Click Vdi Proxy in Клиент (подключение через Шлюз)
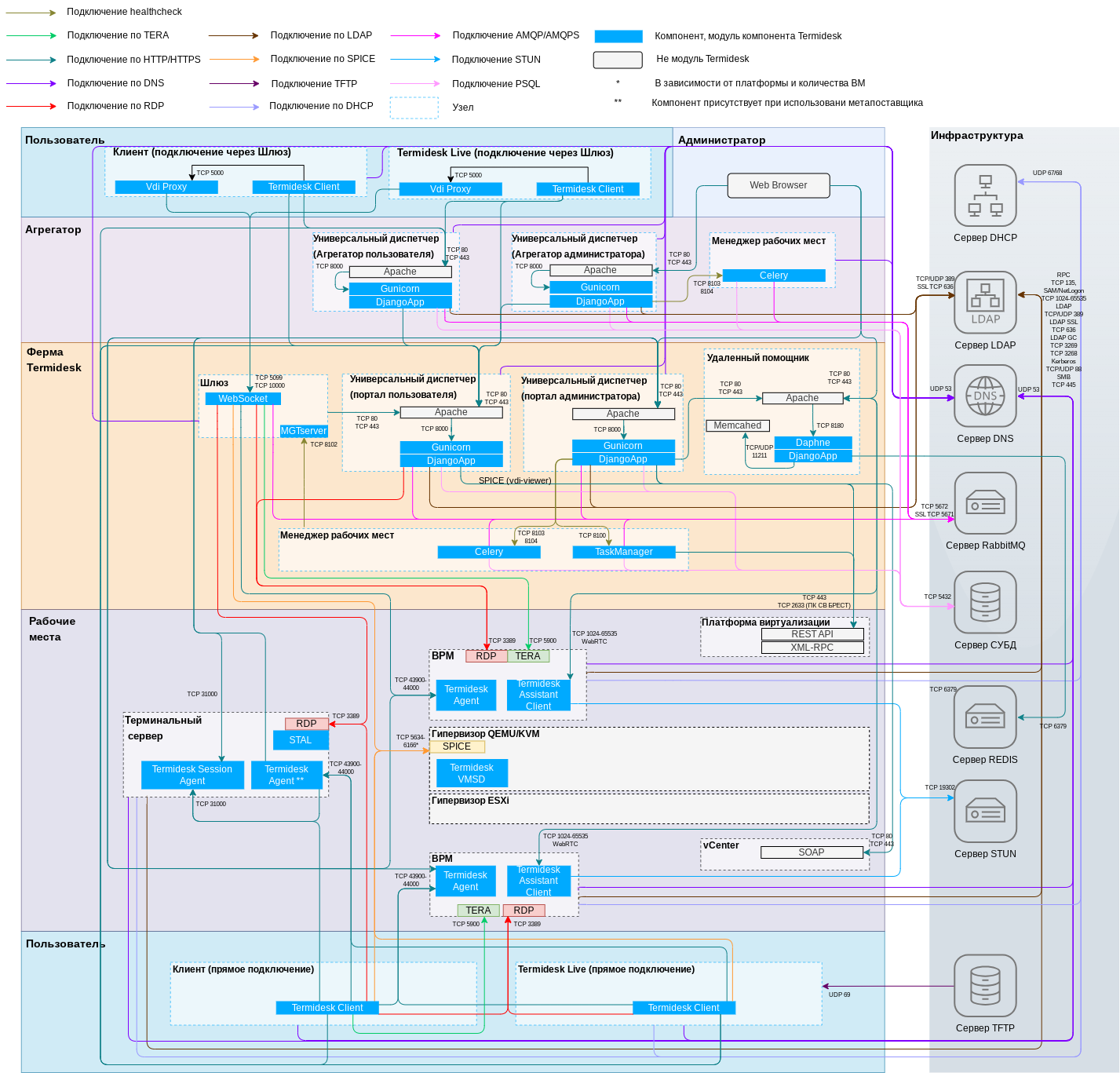Image resolution: width=1120 pixels, height=1073 pixels. 166,187
